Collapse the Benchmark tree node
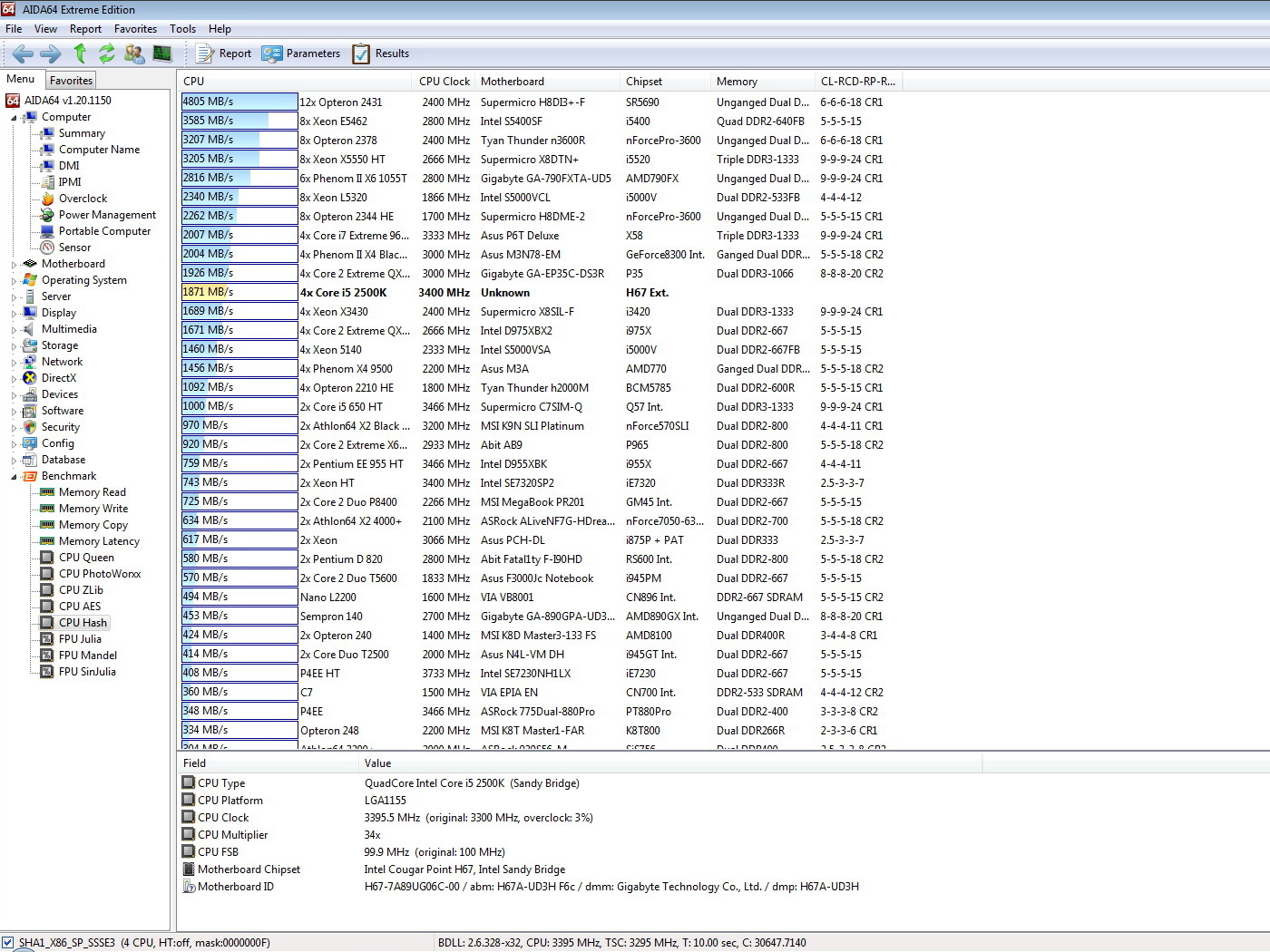Image resolution: width=1270 pixels, height=952 pixels. [14, 477]
